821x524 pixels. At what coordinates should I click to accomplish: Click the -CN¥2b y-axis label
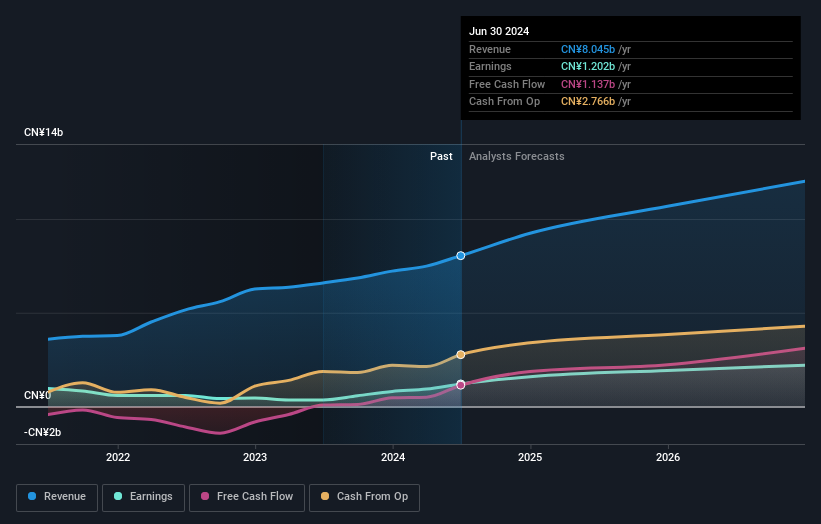42,432
